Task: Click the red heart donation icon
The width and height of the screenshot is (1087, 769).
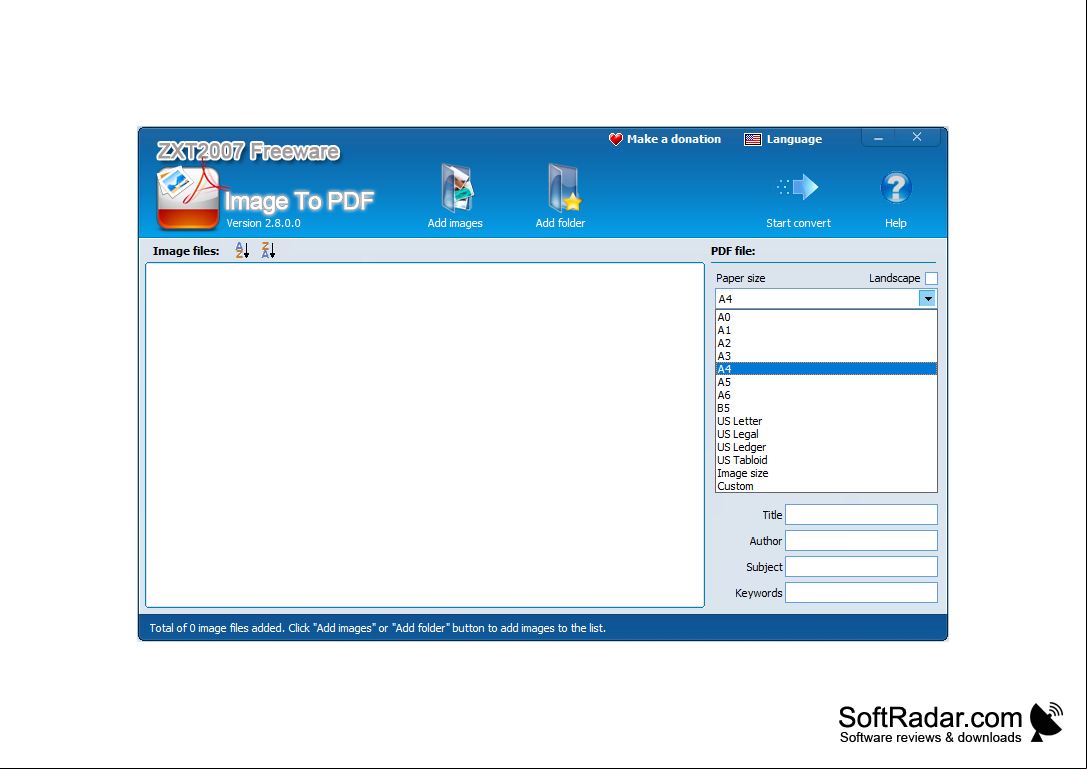Action: tap(616, 139)
